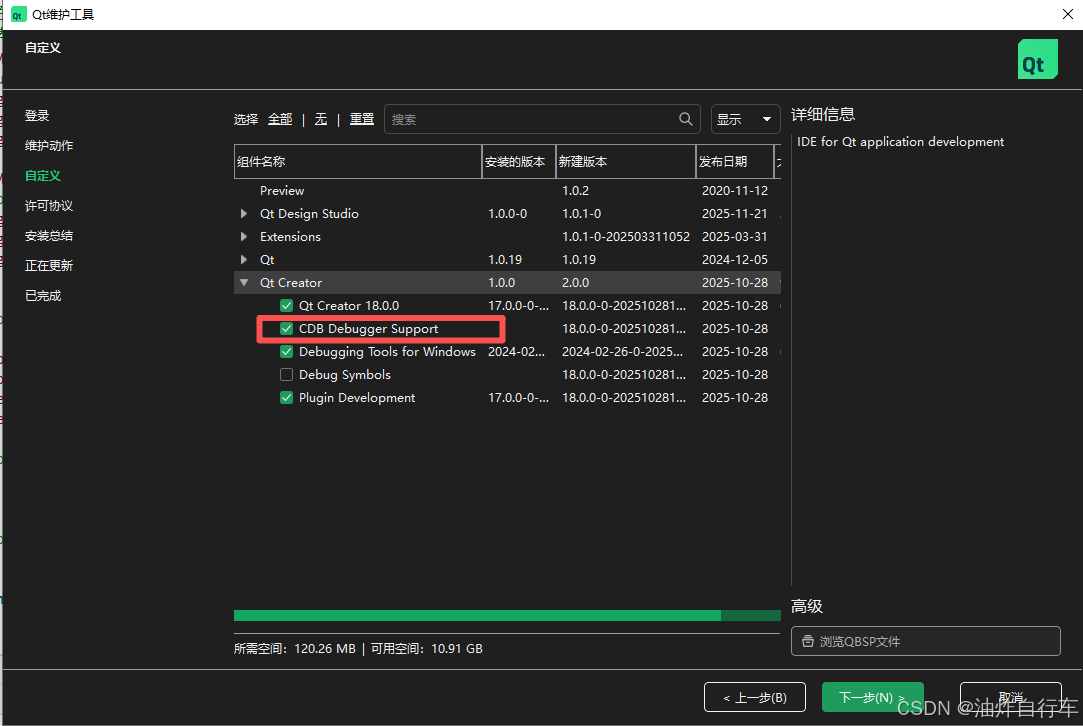Screen dimensions: 1083x726
Task: Select the Qt Design Studio row label
Action: pos(309,213)
